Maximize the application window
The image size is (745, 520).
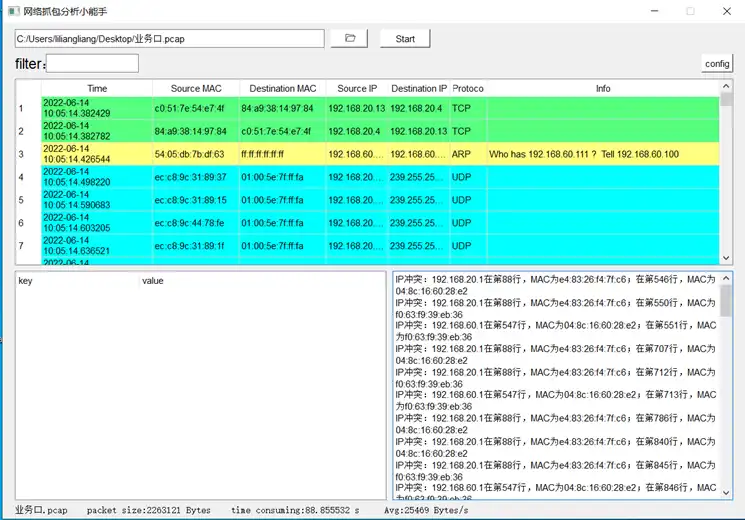(x=690, y=11)
